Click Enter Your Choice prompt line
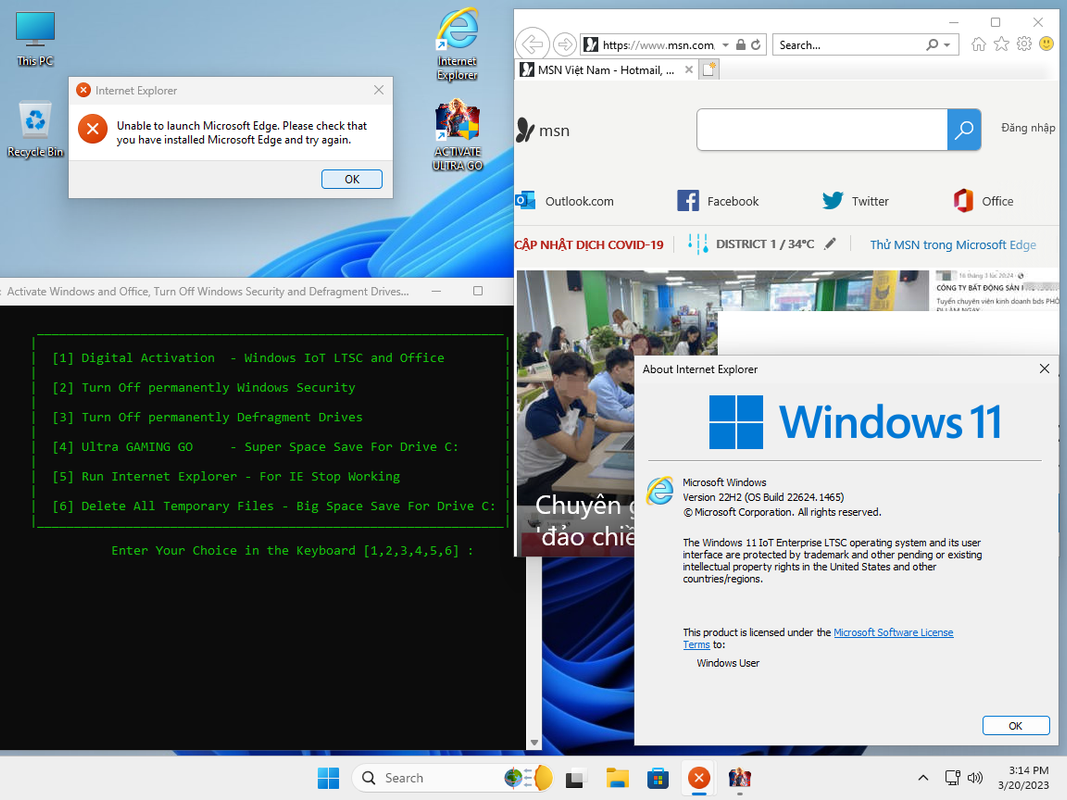This screenshot has width=1067, height=800. (x=292, y=550)
